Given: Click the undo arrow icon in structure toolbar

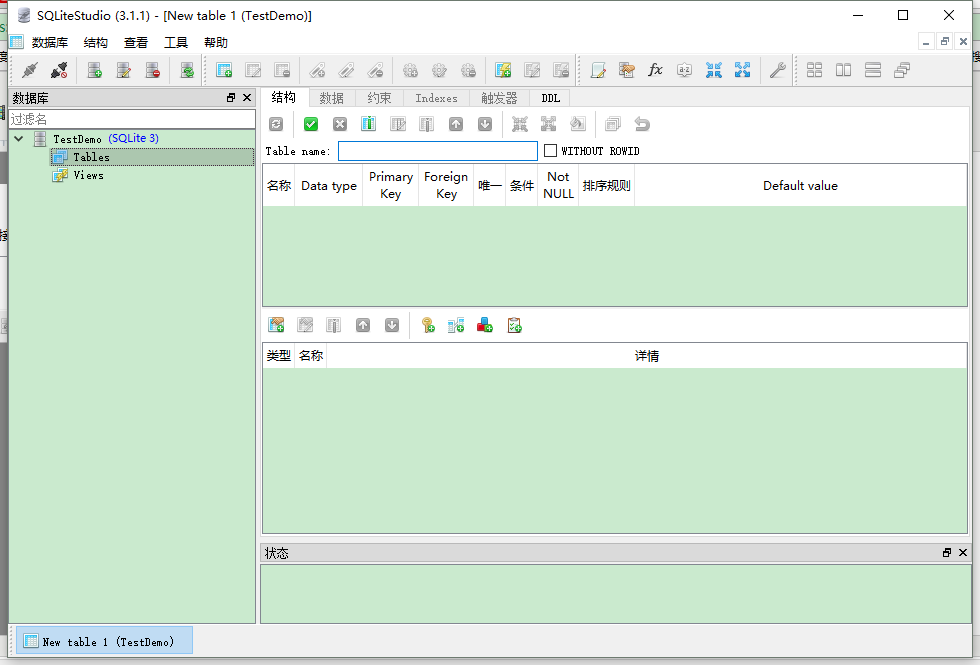Looking at the screenshot, I should pyautogui.click(x=642, y=124).
